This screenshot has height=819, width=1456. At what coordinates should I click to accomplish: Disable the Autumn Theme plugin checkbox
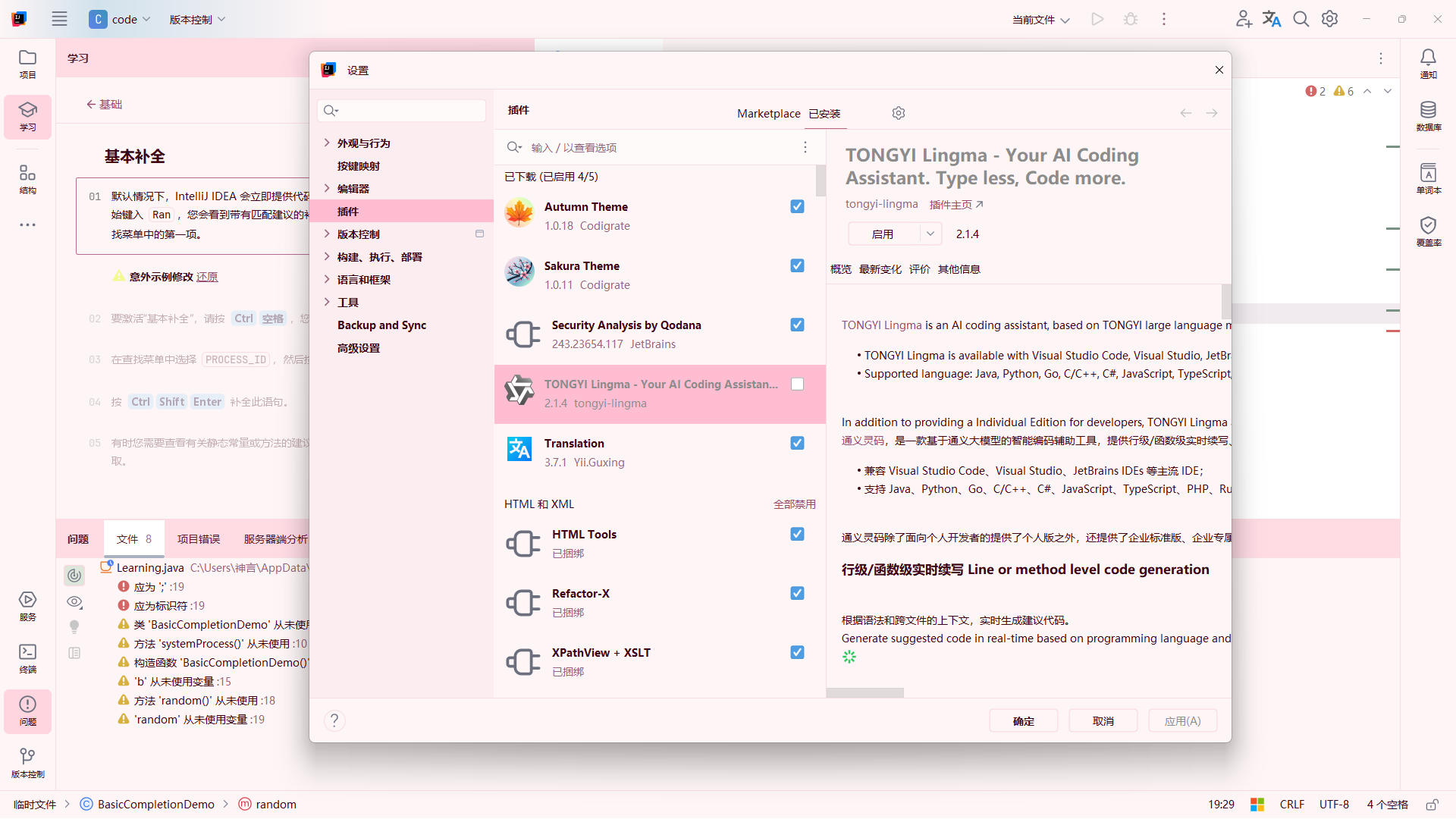[x=797, y=206]
